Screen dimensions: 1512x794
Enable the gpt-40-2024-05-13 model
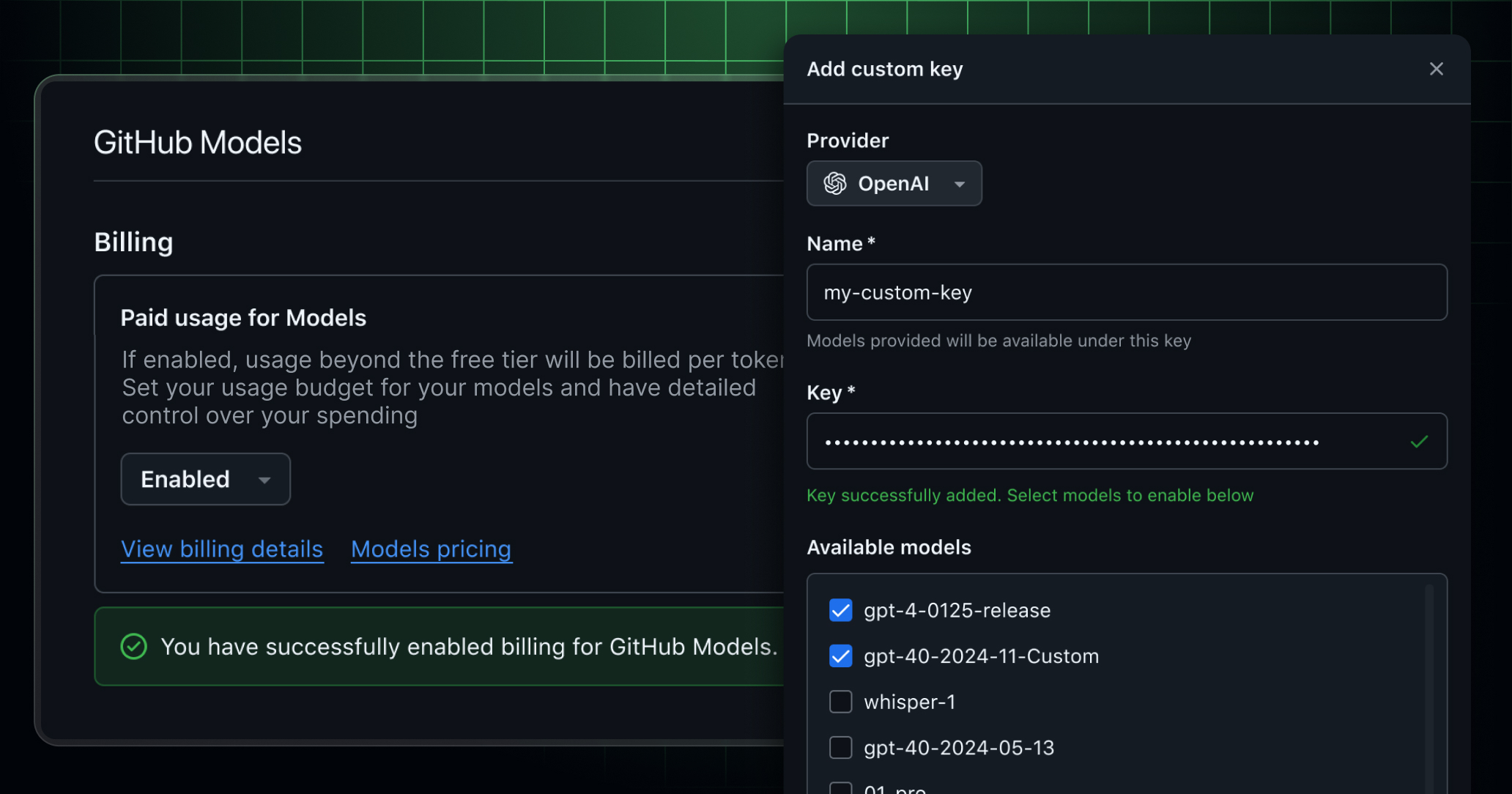[840, 747]
